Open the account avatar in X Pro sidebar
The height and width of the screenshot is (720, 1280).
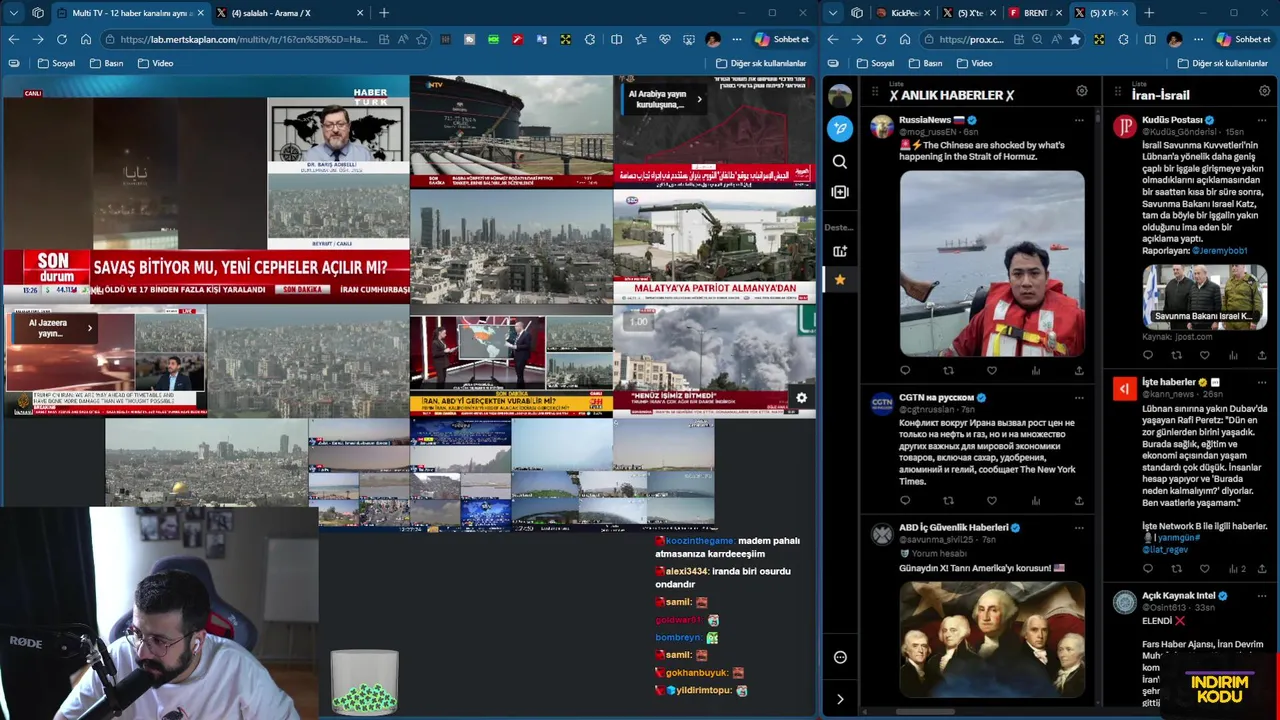[x=840, y=96]
